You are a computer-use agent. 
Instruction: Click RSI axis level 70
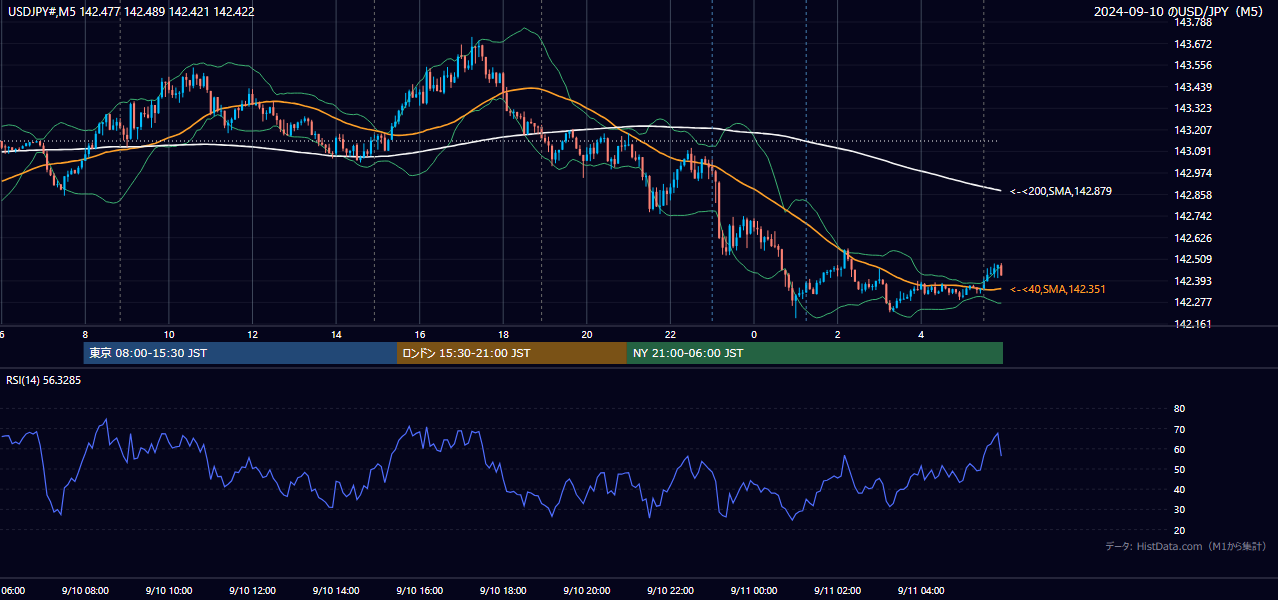click(x=1180, y=429)
